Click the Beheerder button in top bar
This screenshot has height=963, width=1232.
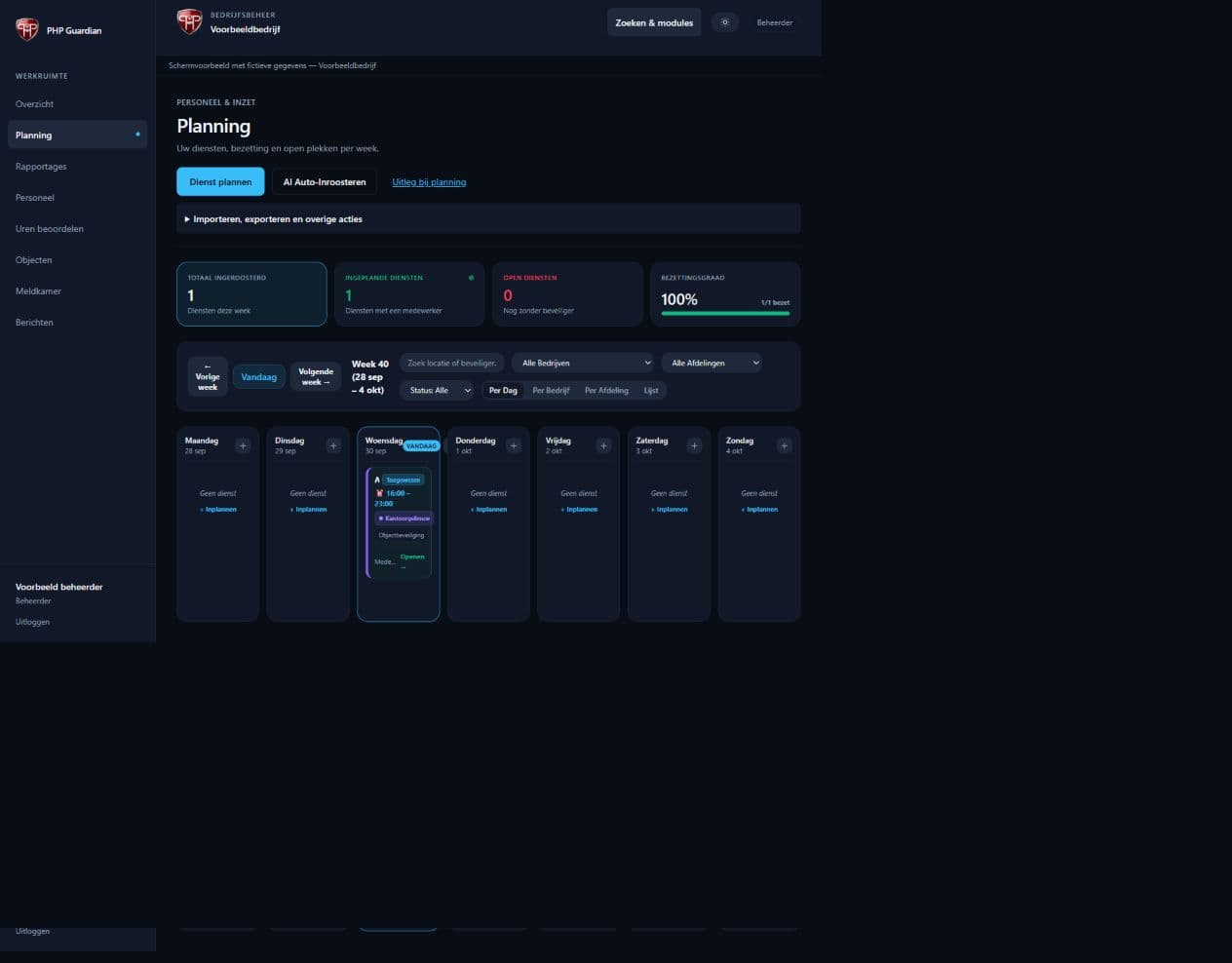(775, 22)
